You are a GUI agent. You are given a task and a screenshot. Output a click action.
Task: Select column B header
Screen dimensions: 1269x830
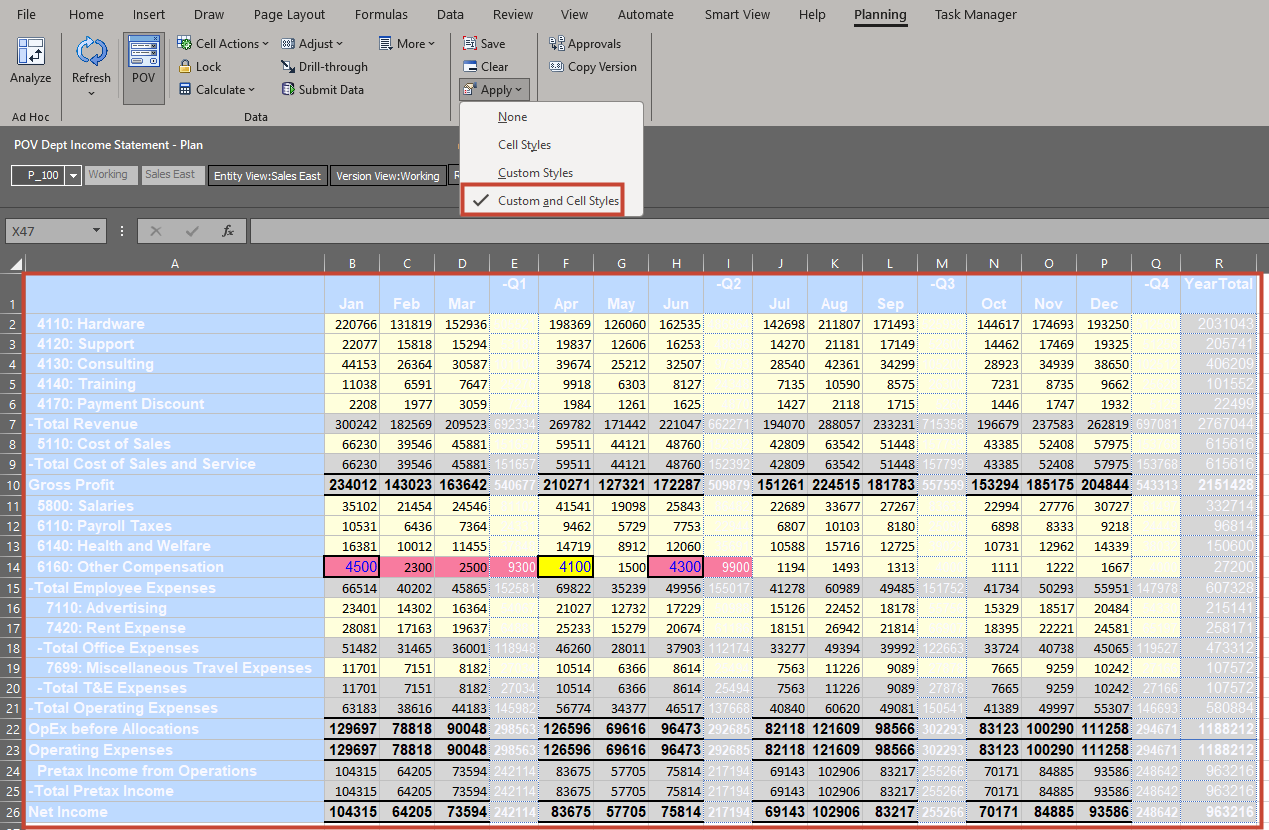pyautogui.click(x=351, y=264)
